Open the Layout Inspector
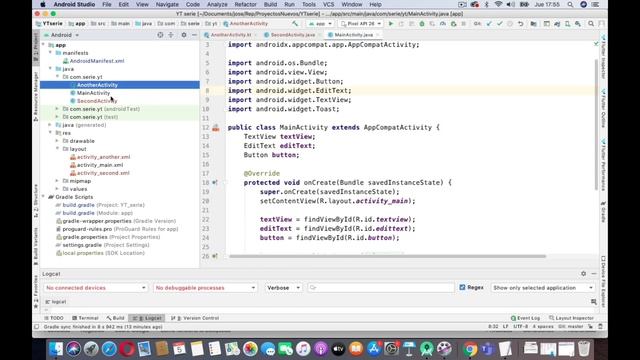 (x=571, y=318)
